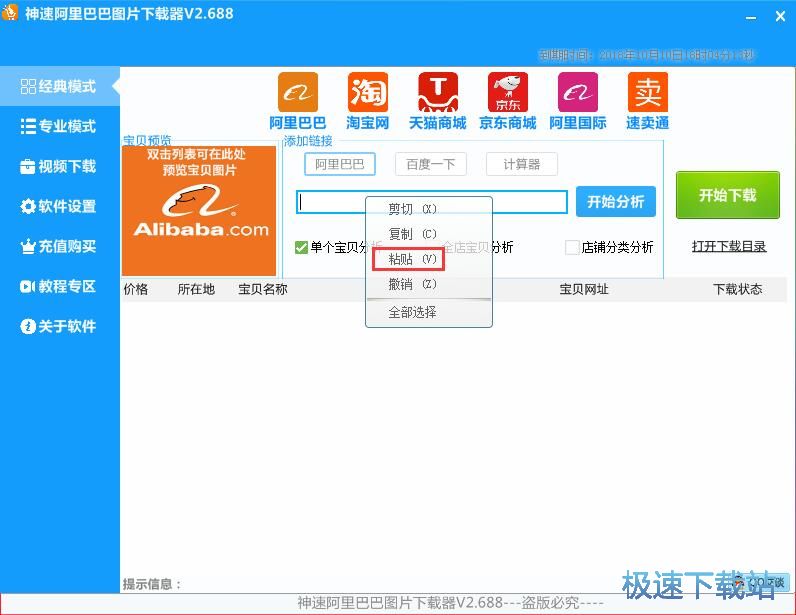Screen dimensions: 796x615
Task: Switch to 经典模式 in sidebar
Action: coord(58,86)
